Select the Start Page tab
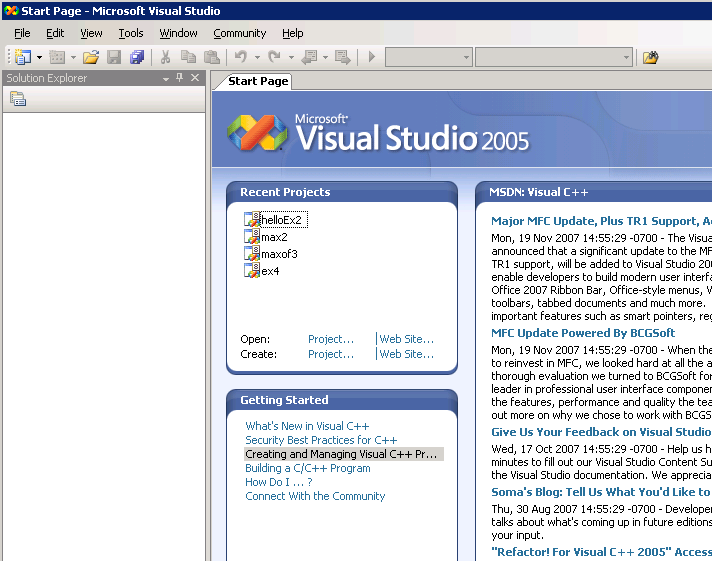The image size is (712, 561). [258, 81]
